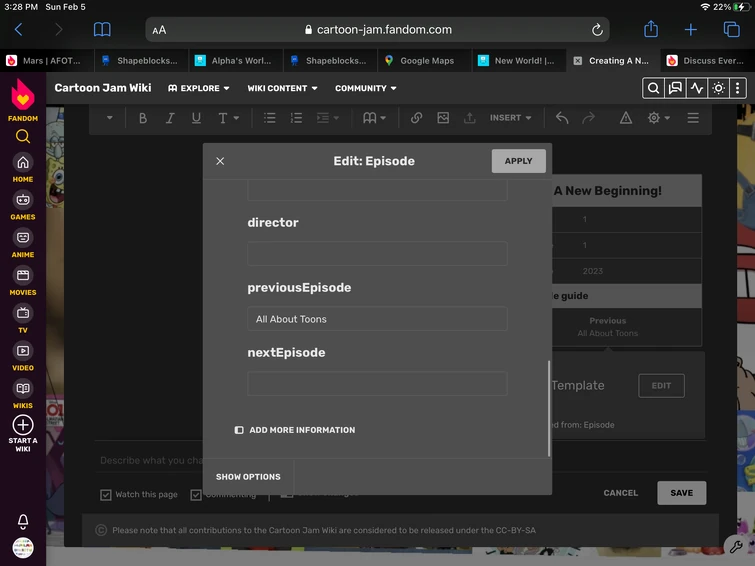
Task: Open notifications bell in sidebar
Action: coord(22,522)
